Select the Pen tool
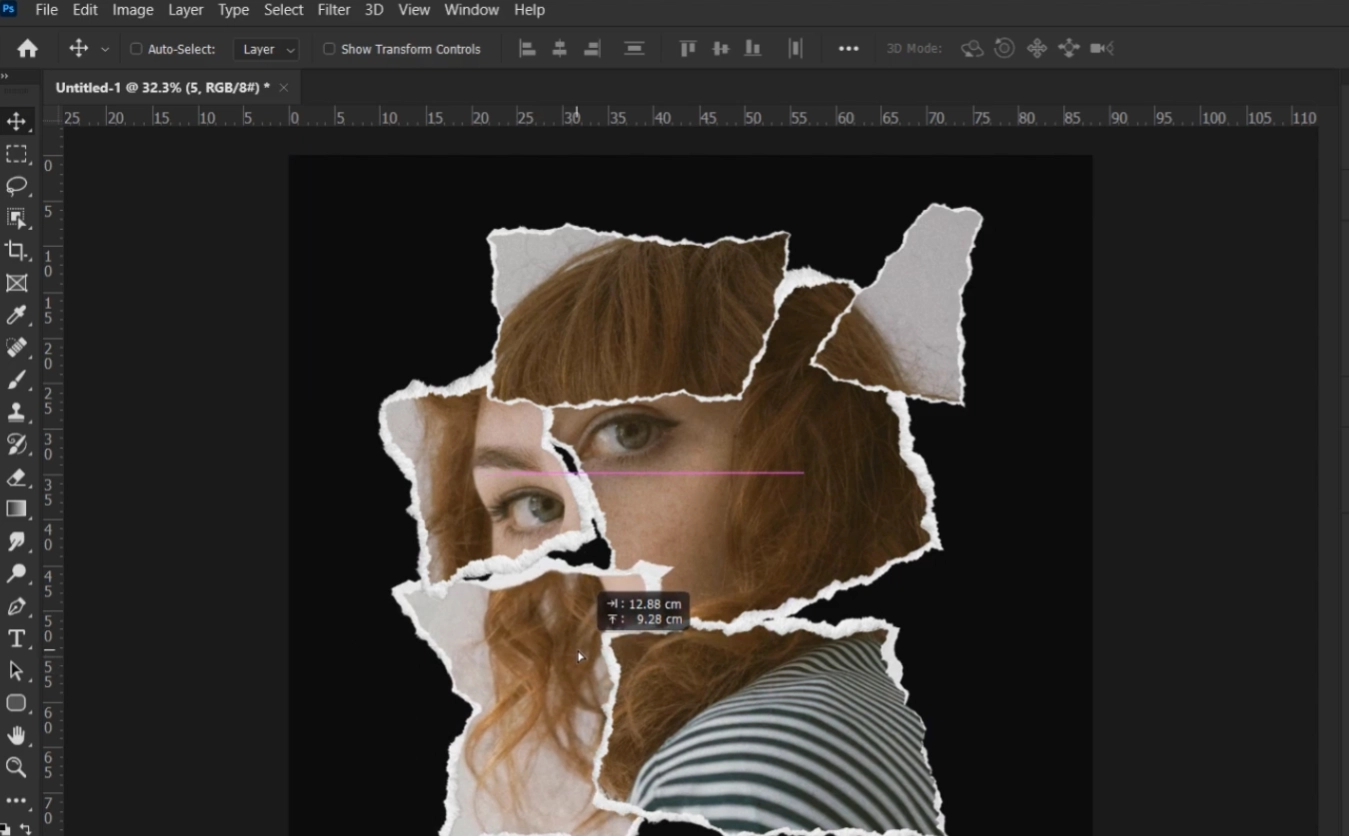This screenshot has height=836, width=1349. click(x=16, y=606)
